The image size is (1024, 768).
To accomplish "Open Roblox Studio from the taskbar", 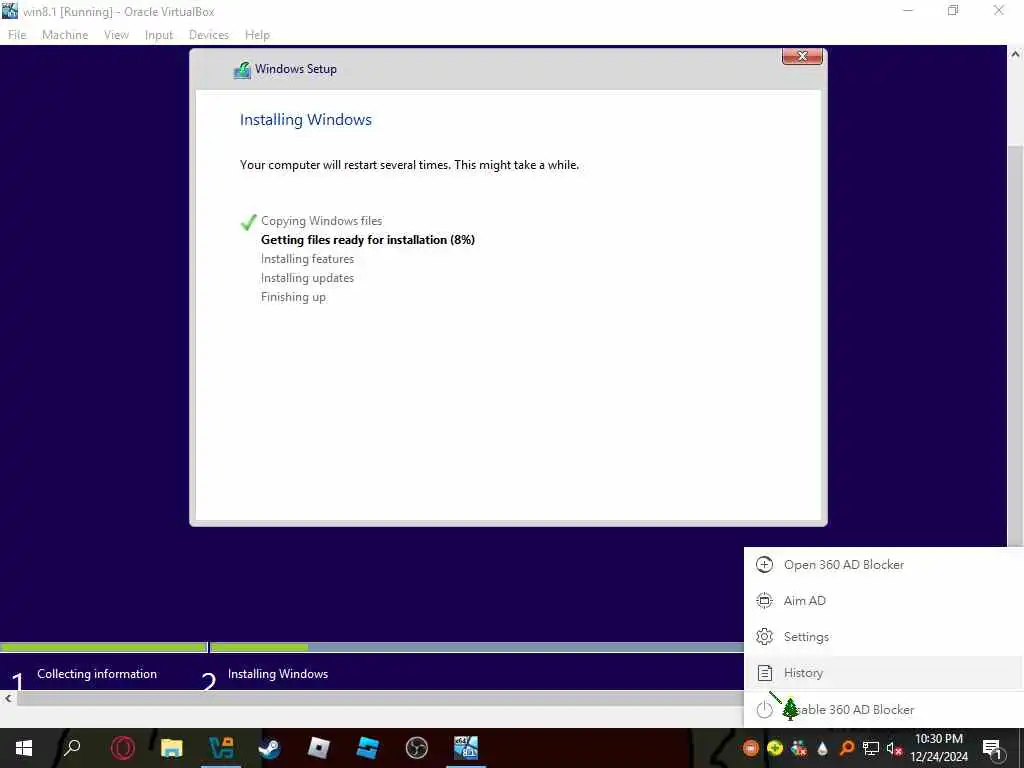I will 368,748.
